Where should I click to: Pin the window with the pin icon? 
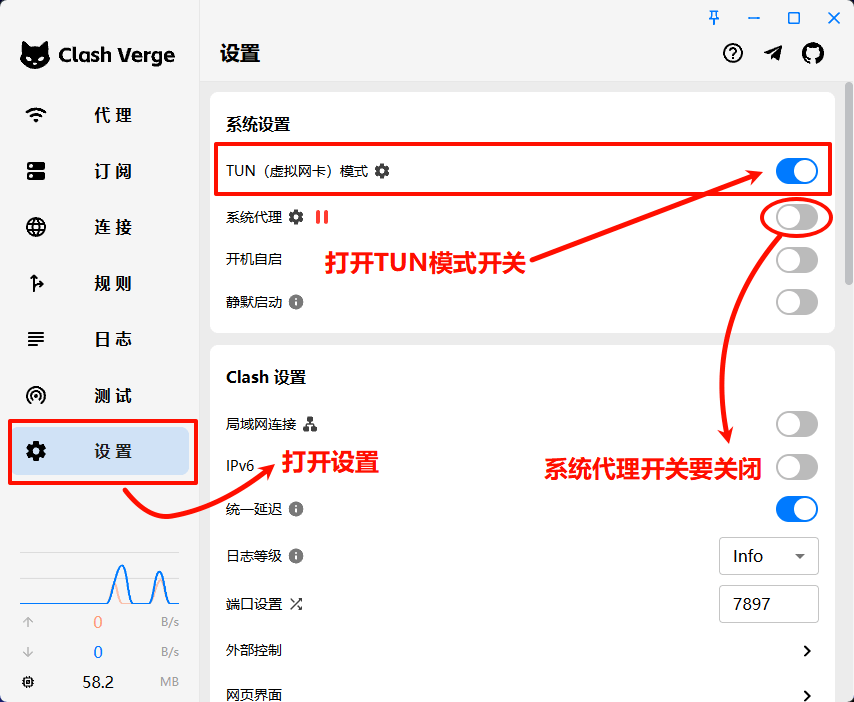click(x=714, y=18)
